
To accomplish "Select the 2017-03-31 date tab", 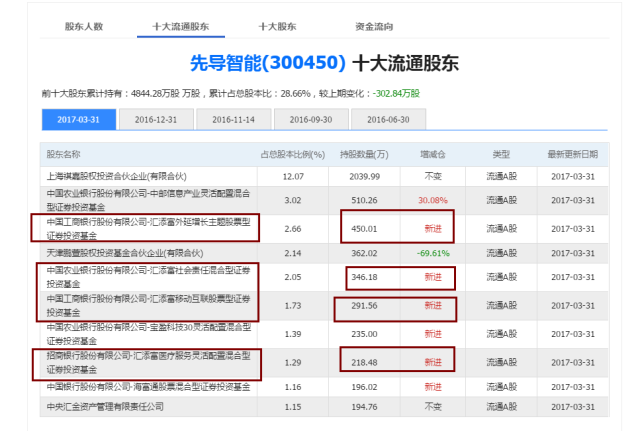I will tap(79, 120).
